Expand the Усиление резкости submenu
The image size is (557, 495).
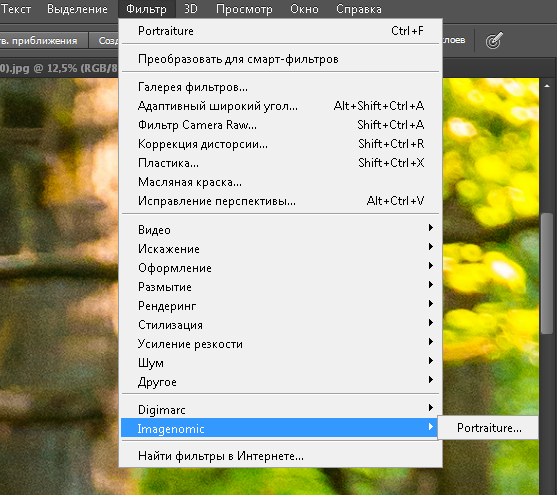(281, 344)
